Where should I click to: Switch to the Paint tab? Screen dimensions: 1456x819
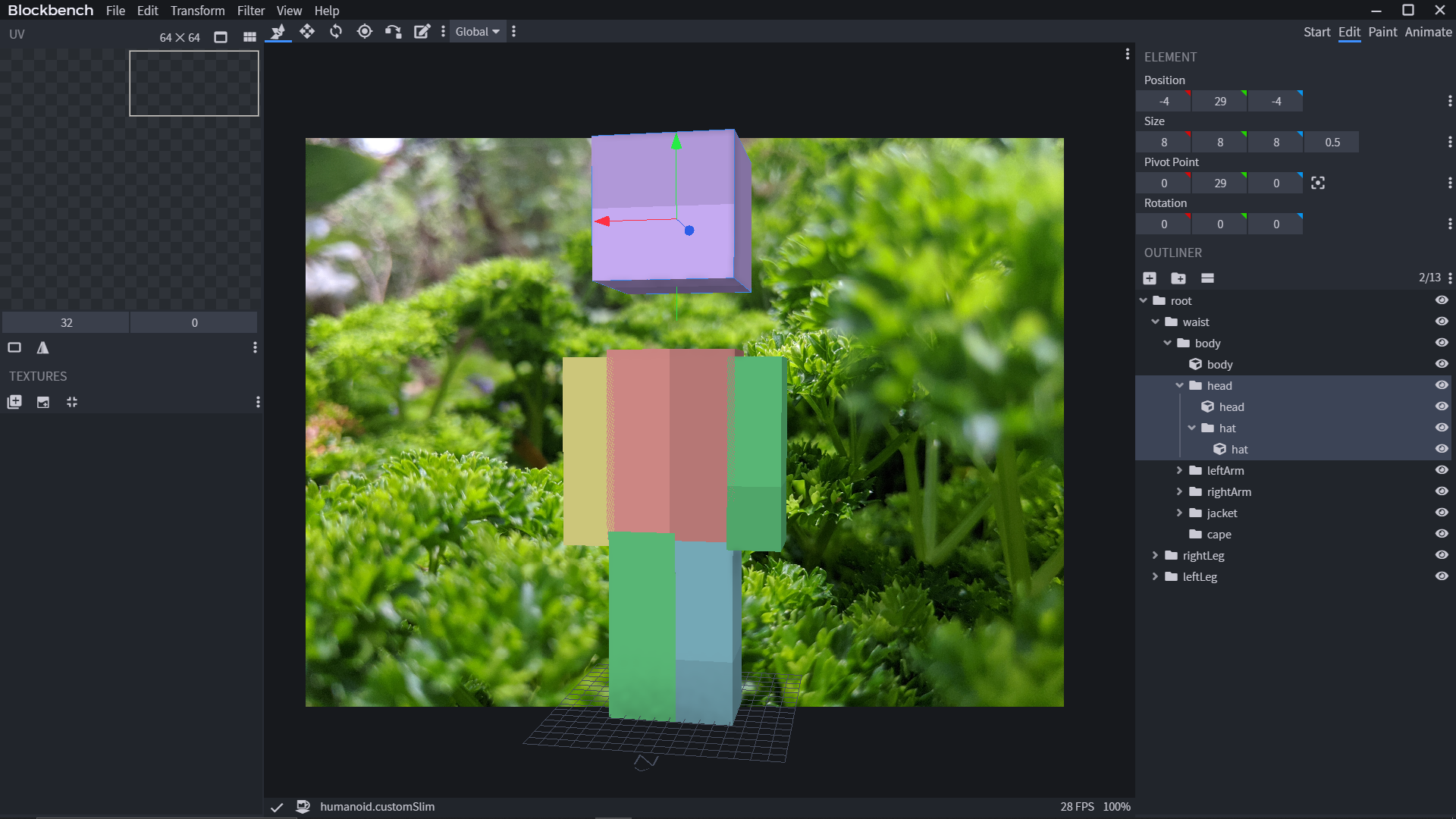(1382, 32)
